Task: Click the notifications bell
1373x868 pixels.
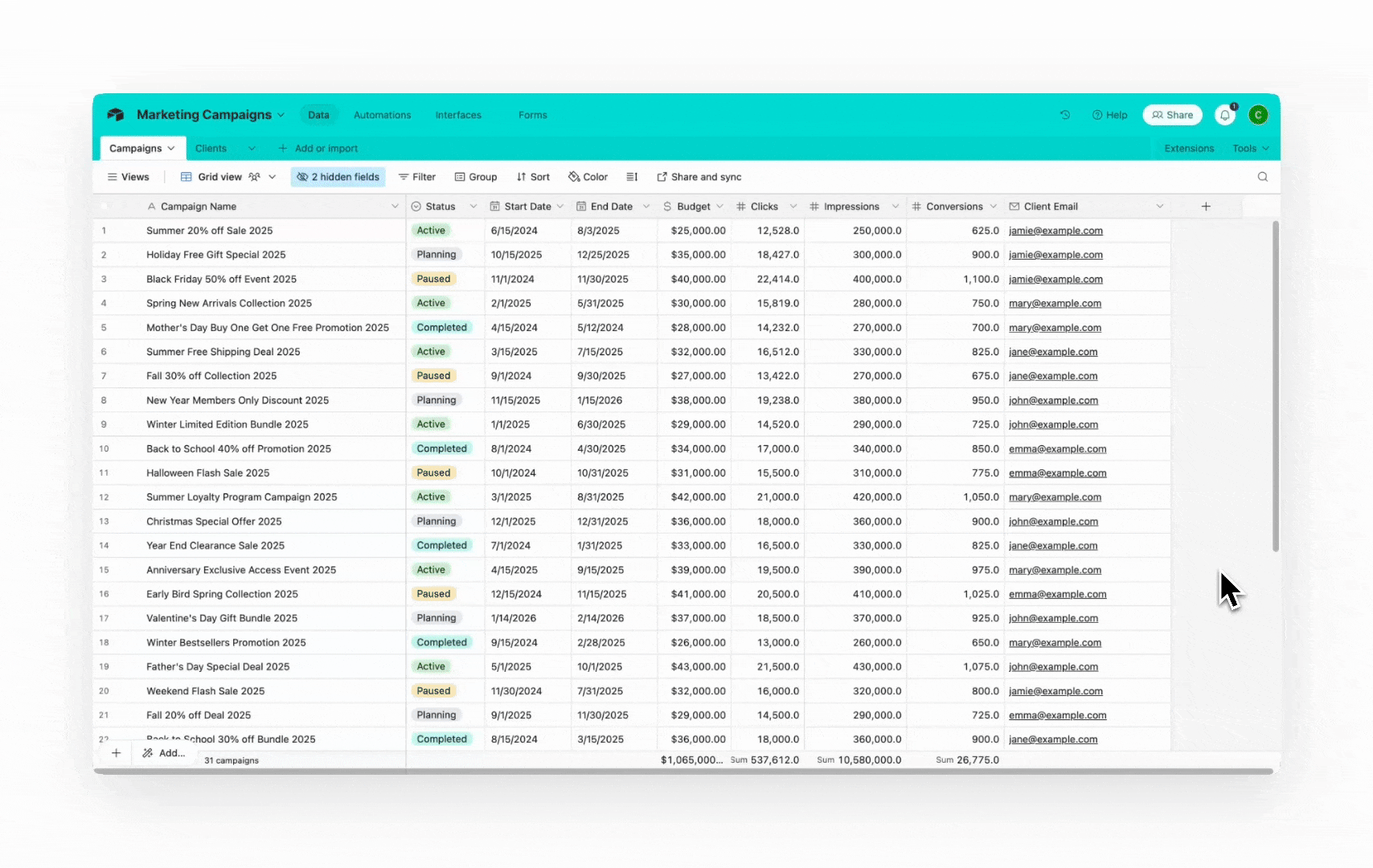Action: point(1223,115)
